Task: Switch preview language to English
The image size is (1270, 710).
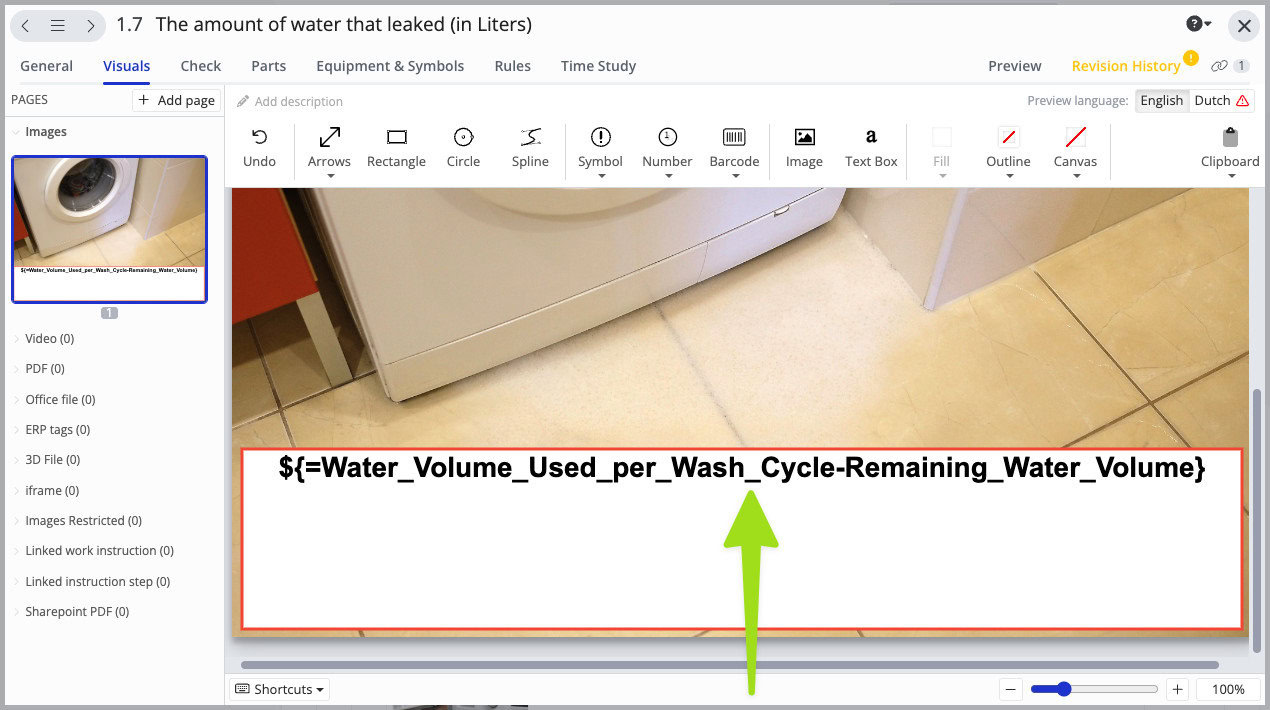Action: [x=1161, y=100]
